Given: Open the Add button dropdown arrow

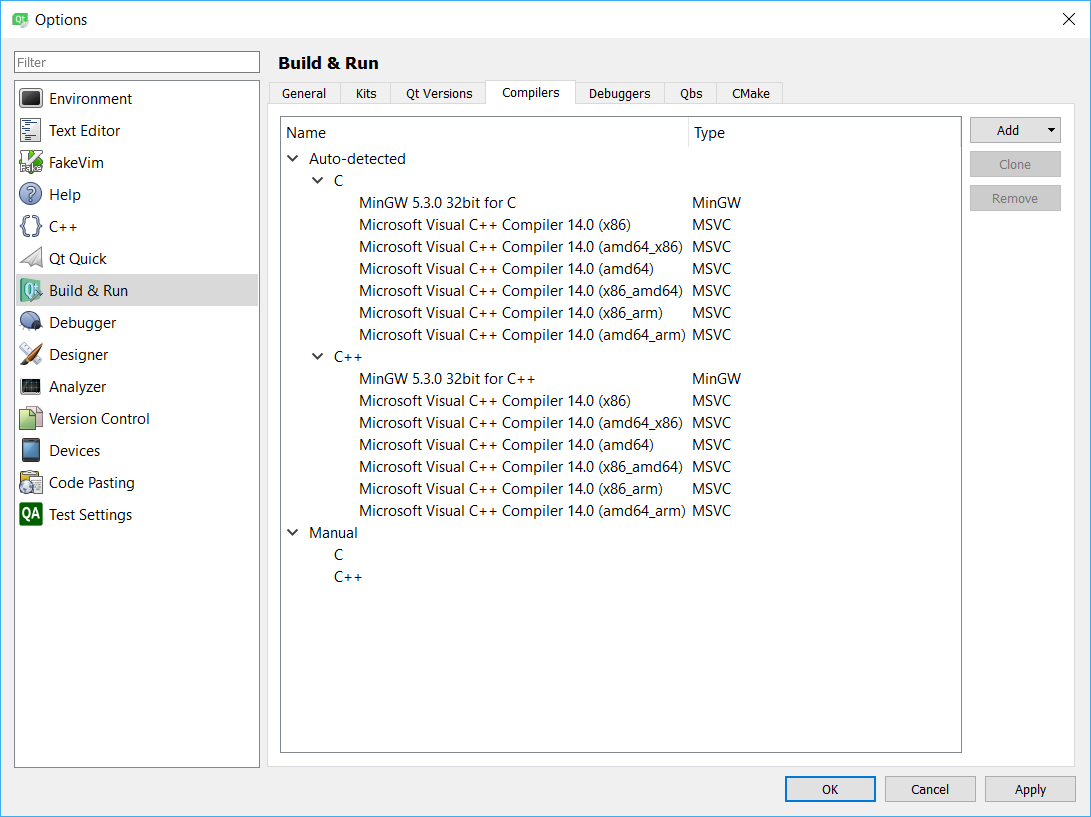Looking at the screenshot, I should pos(1051,130).
